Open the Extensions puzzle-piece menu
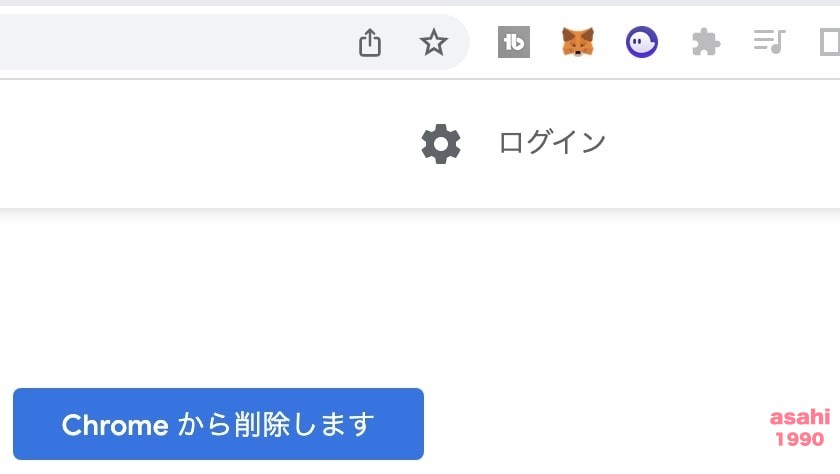The height and width of the screenshot is (474, 840). (x=706, y=42)
